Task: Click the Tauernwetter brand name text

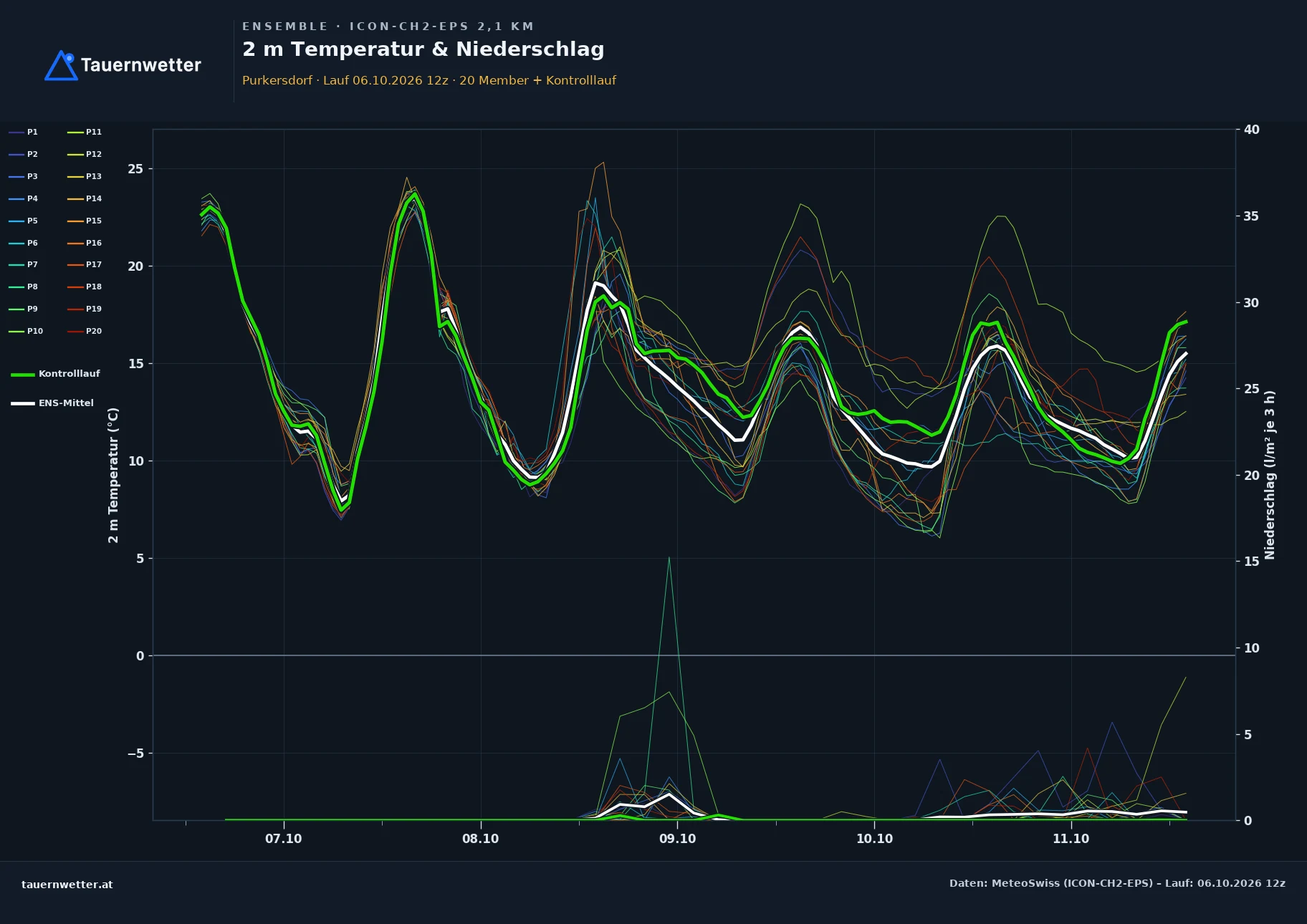Action: point(141,65)
